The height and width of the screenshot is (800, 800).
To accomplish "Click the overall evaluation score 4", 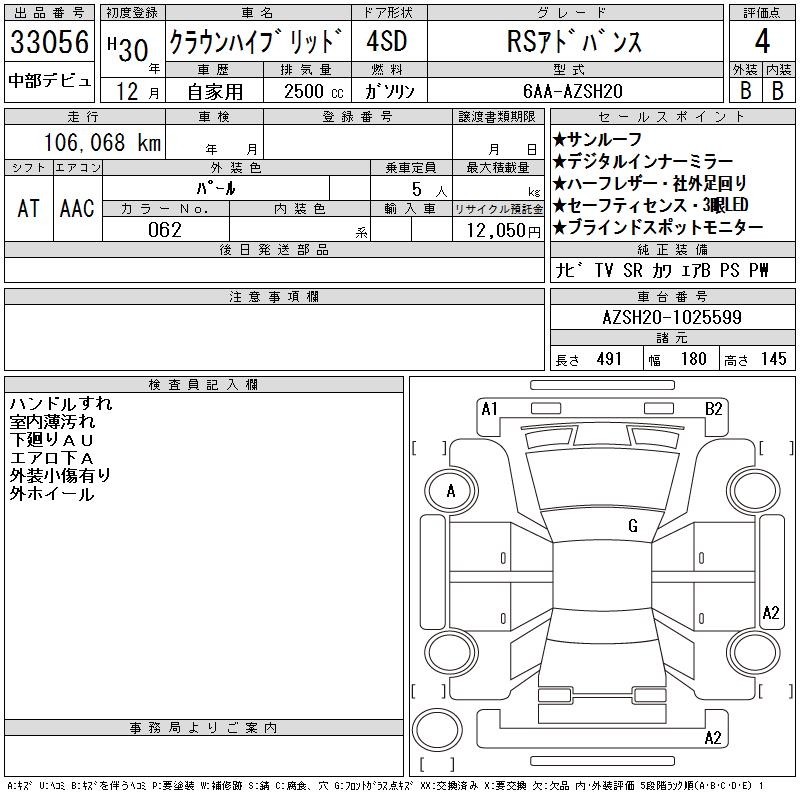I will click(x=762, y=41).
